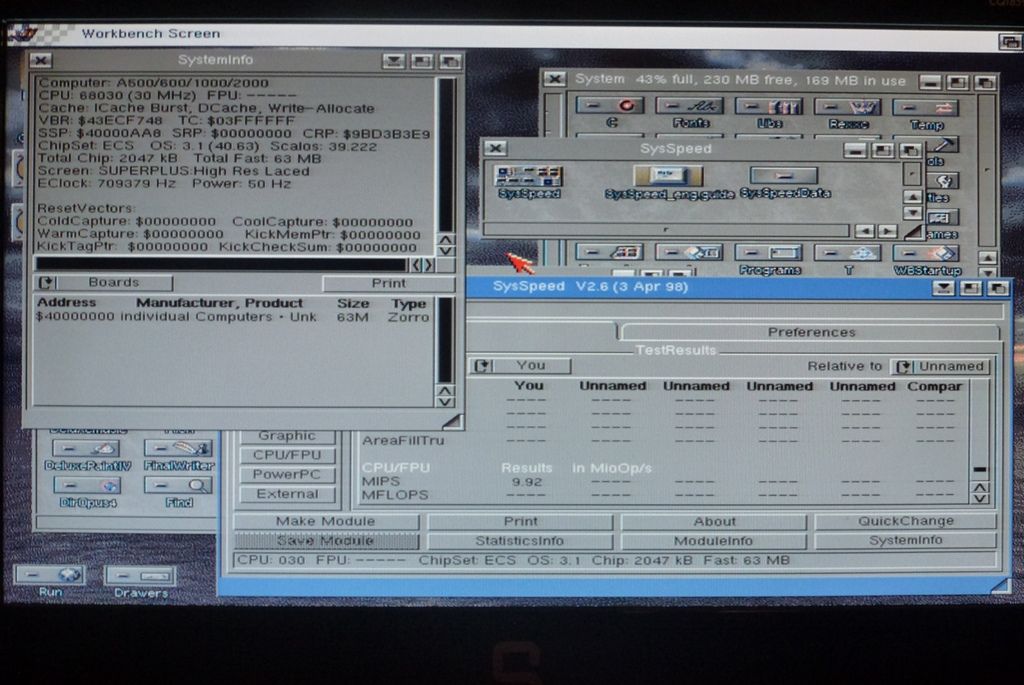1024x685 pixels.
Task: Click the 9.92 MIPS value
Action: point(527,483)
